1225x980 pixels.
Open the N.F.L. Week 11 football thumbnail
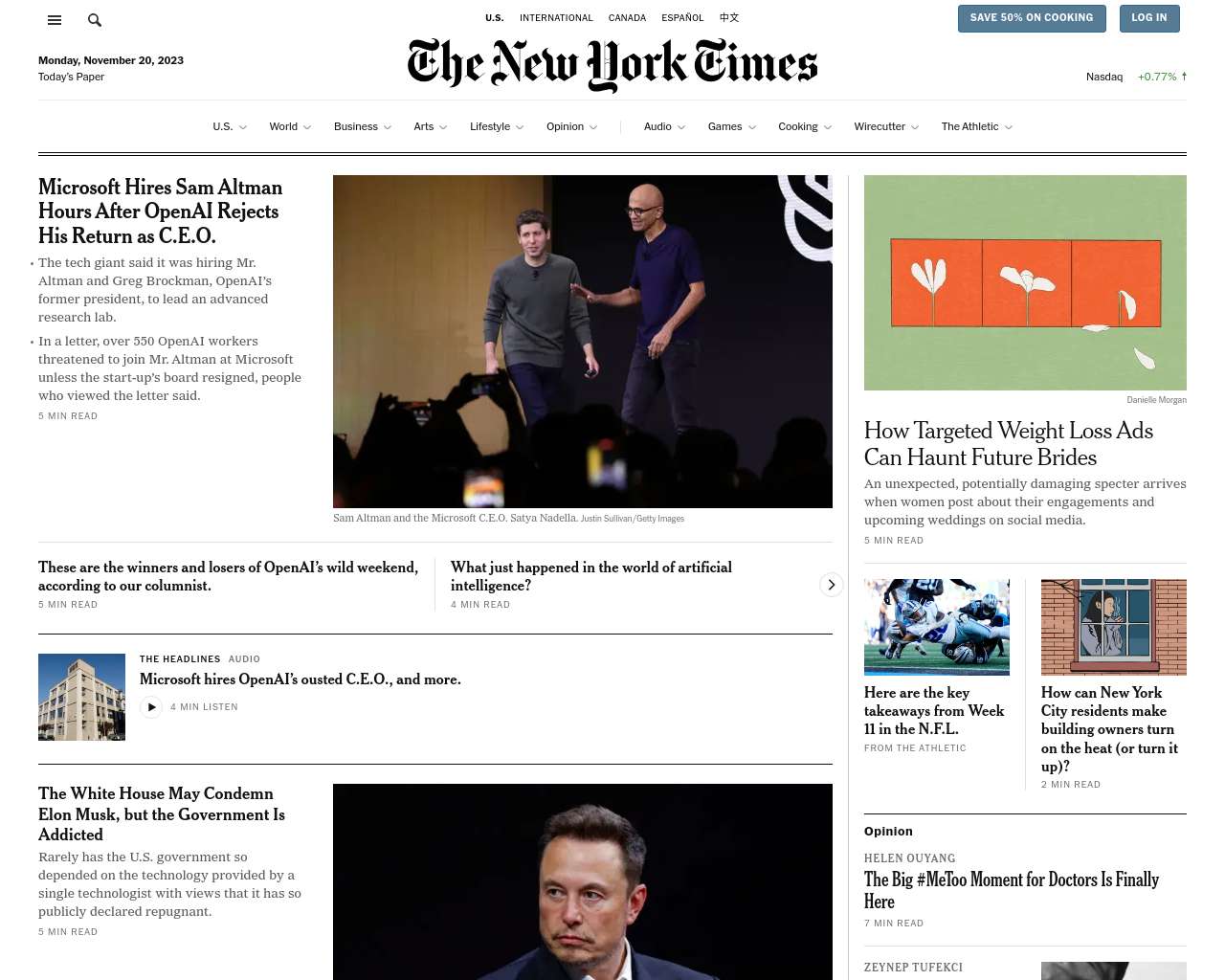937,627
